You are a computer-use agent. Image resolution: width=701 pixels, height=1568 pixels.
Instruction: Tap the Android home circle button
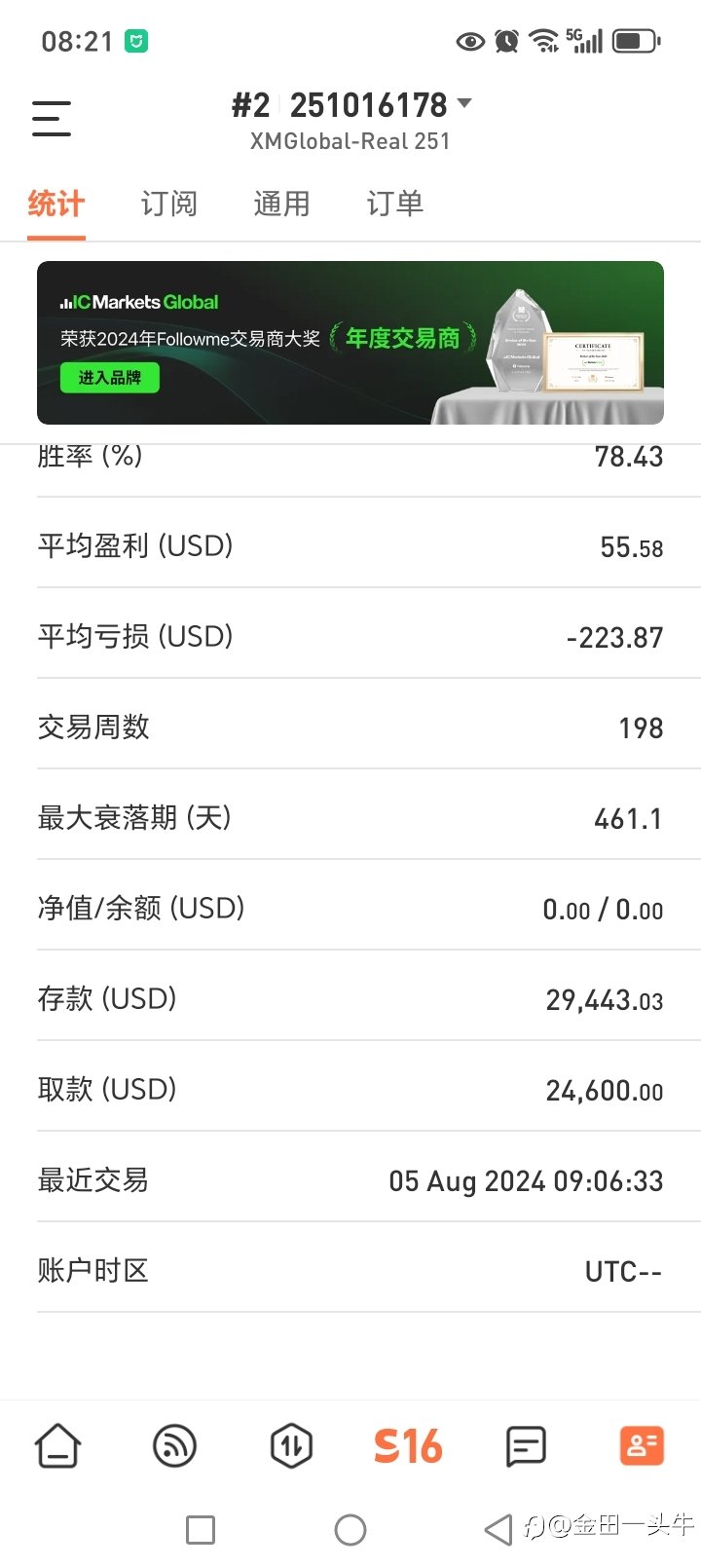350,1530
